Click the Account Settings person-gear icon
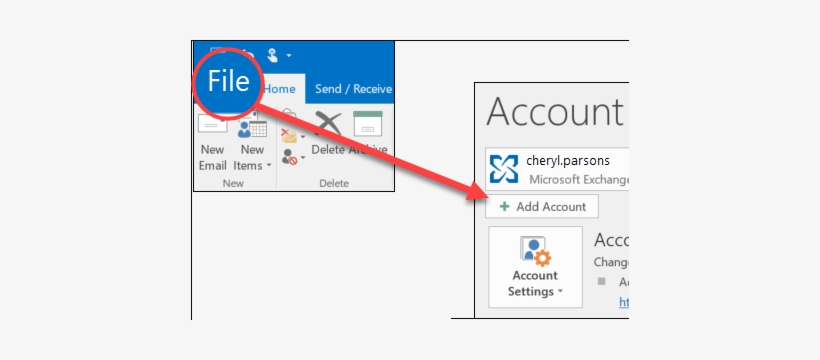Viewport: 820px width, 360px height. click(535, 252)
